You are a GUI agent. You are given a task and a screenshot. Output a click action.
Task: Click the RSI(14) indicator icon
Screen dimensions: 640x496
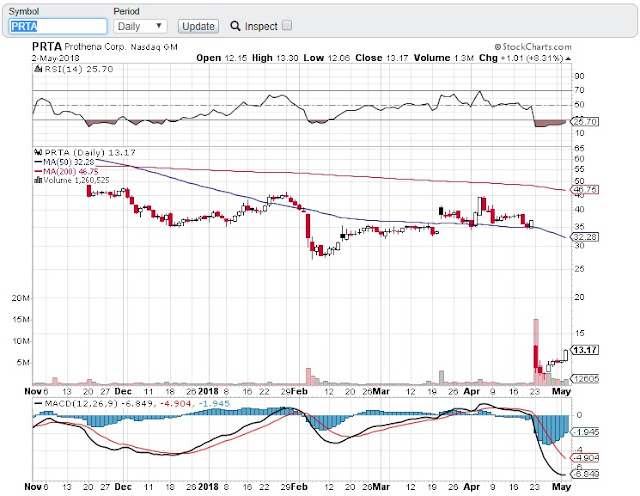click(38, 69)
